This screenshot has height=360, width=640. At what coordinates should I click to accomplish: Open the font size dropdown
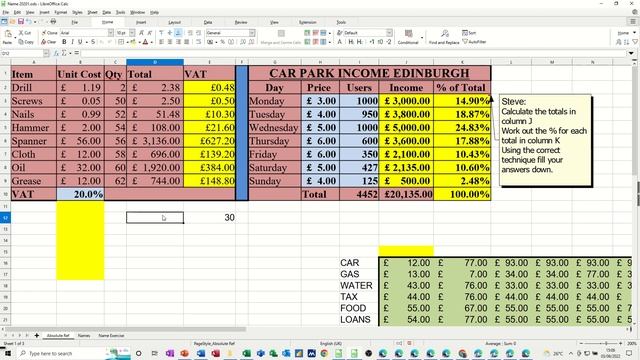(x=132, y=33)
